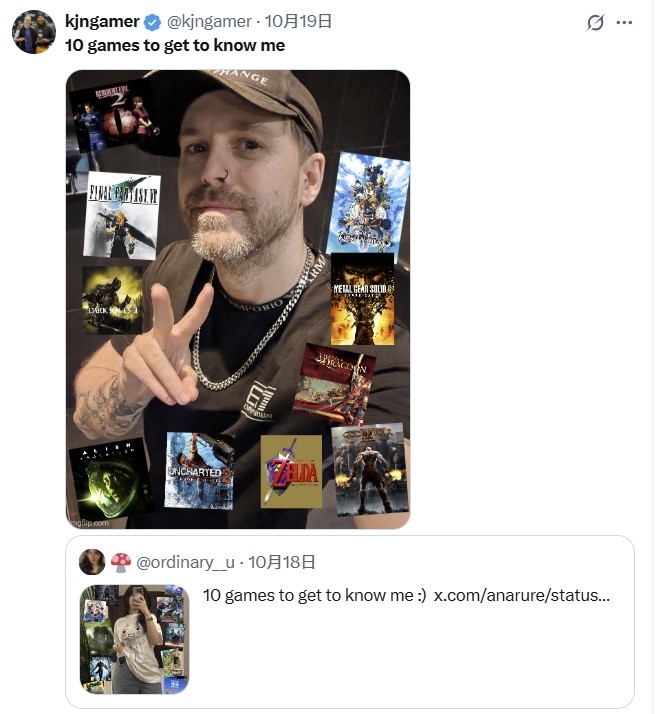Open kjngamer's profile avatar

33,32
